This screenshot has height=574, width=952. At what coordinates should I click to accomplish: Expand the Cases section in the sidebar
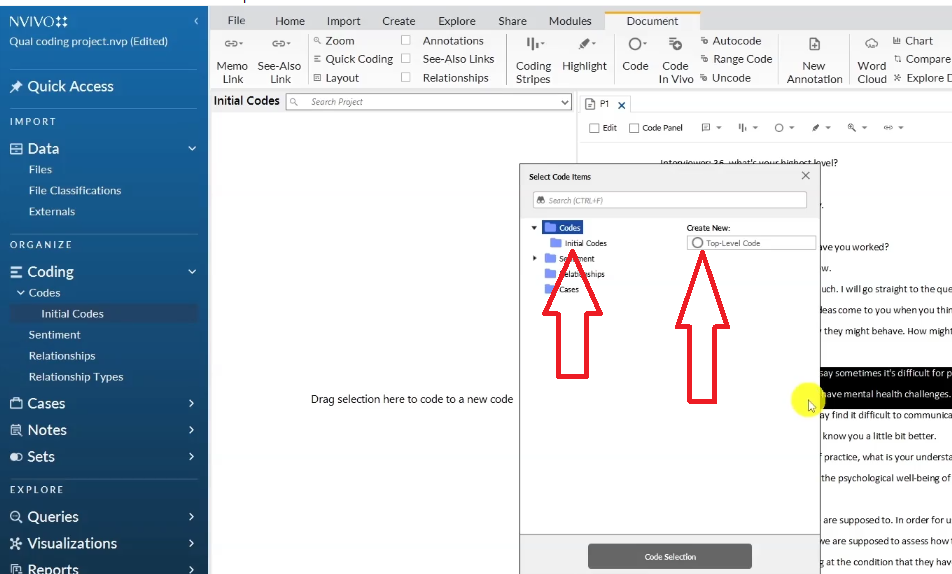191,404
